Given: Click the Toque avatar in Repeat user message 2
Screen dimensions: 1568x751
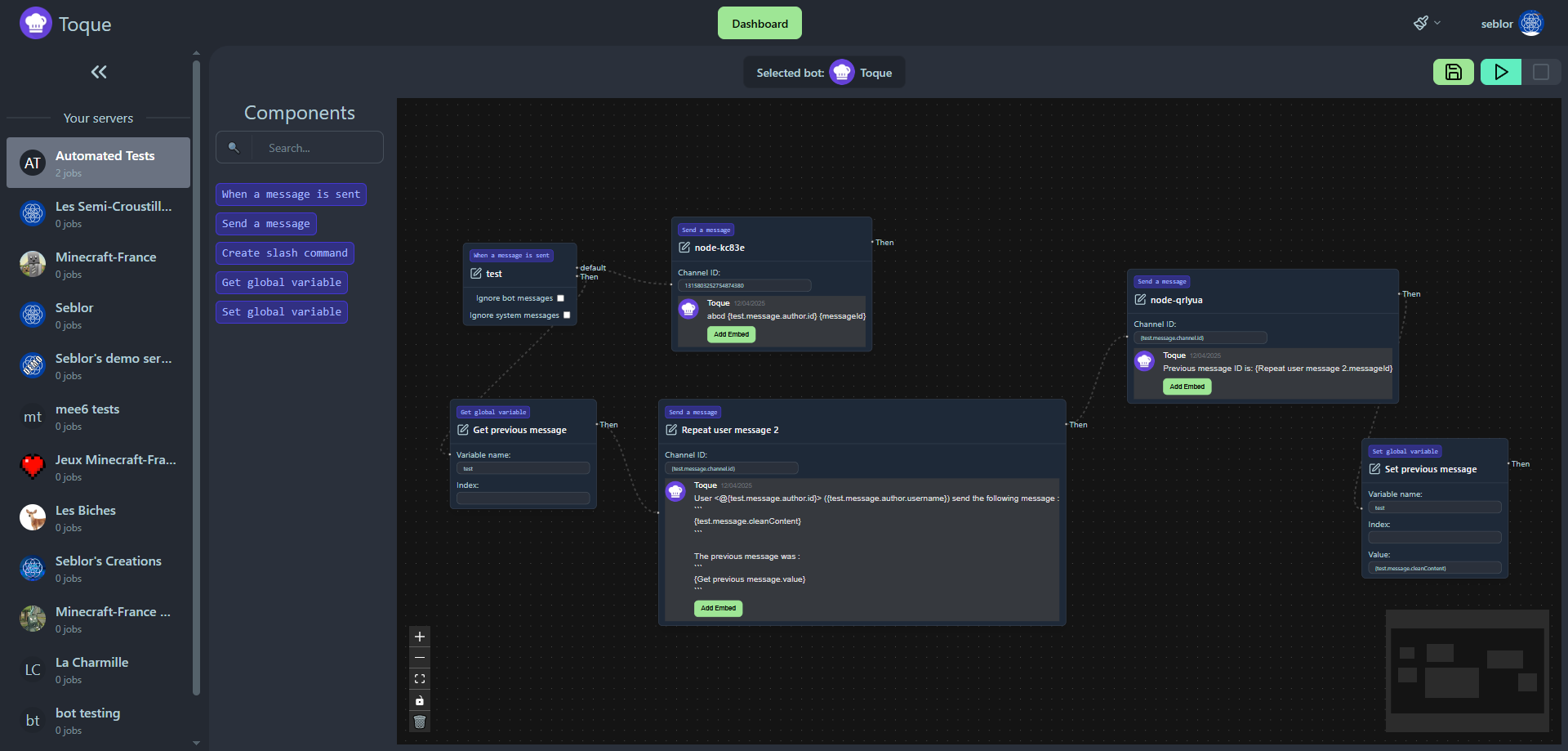Looking at the screenshot, I should 675,491.
